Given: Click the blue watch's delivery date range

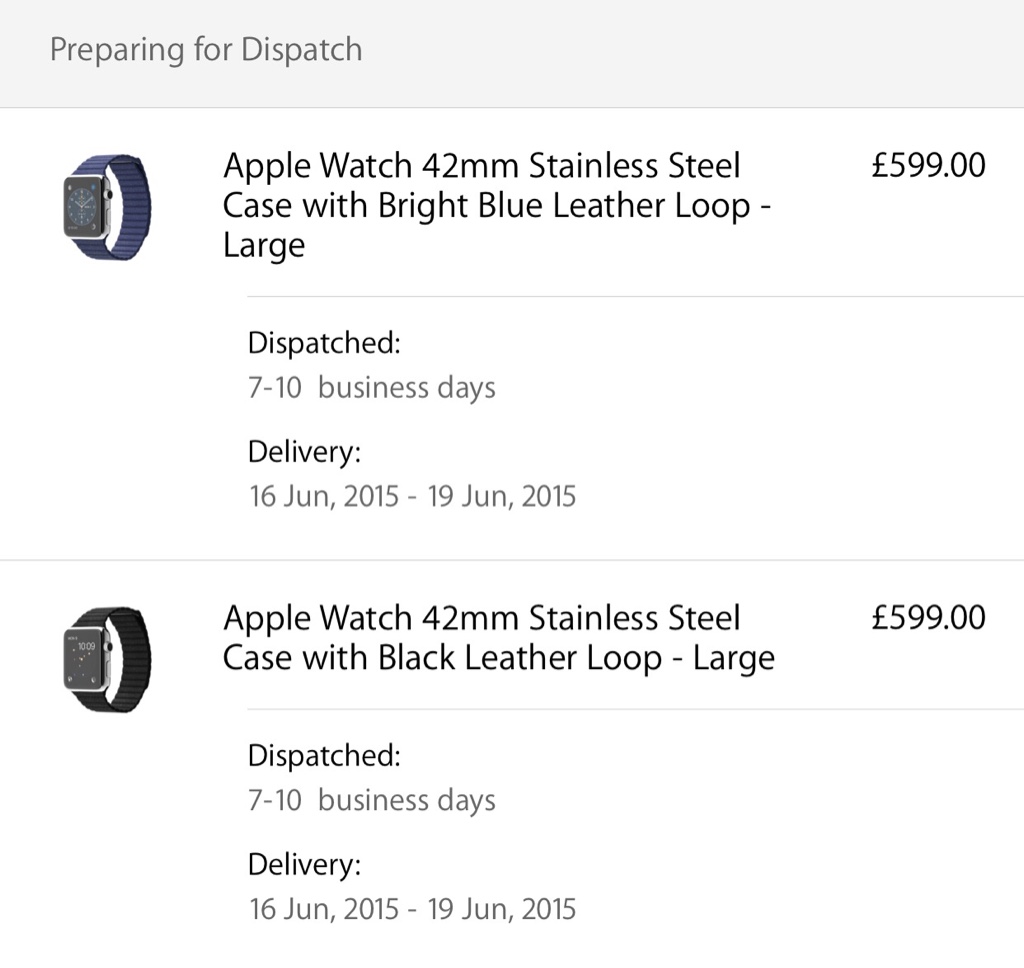Looking at the screenshot, I should tap(412, 496).
